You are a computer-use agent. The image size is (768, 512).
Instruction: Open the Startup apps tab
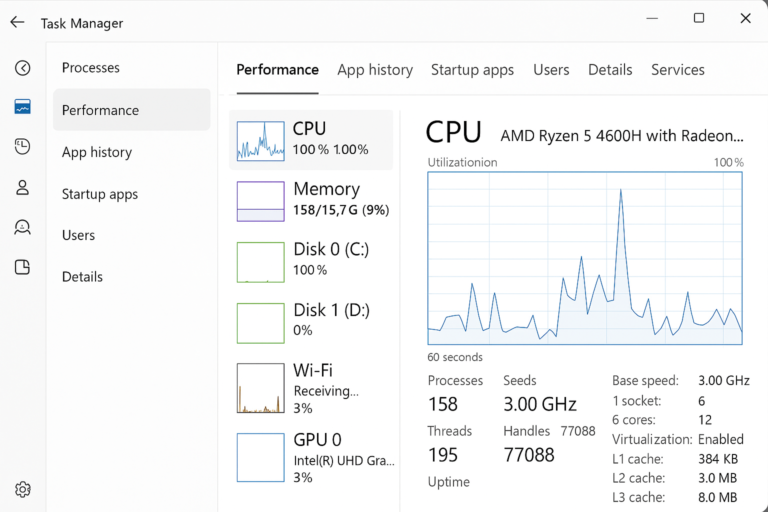(x=472, y=70)
